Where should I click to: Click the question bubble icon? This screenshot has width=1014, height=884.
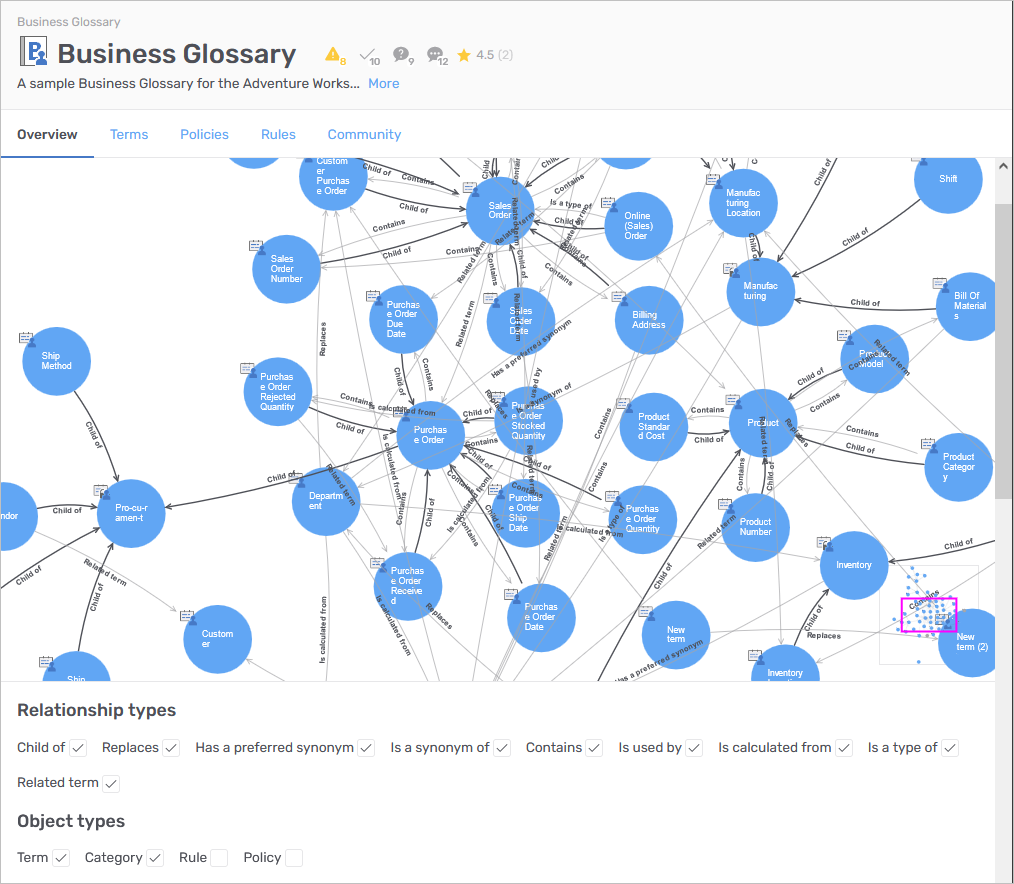[x=401, y=55]
